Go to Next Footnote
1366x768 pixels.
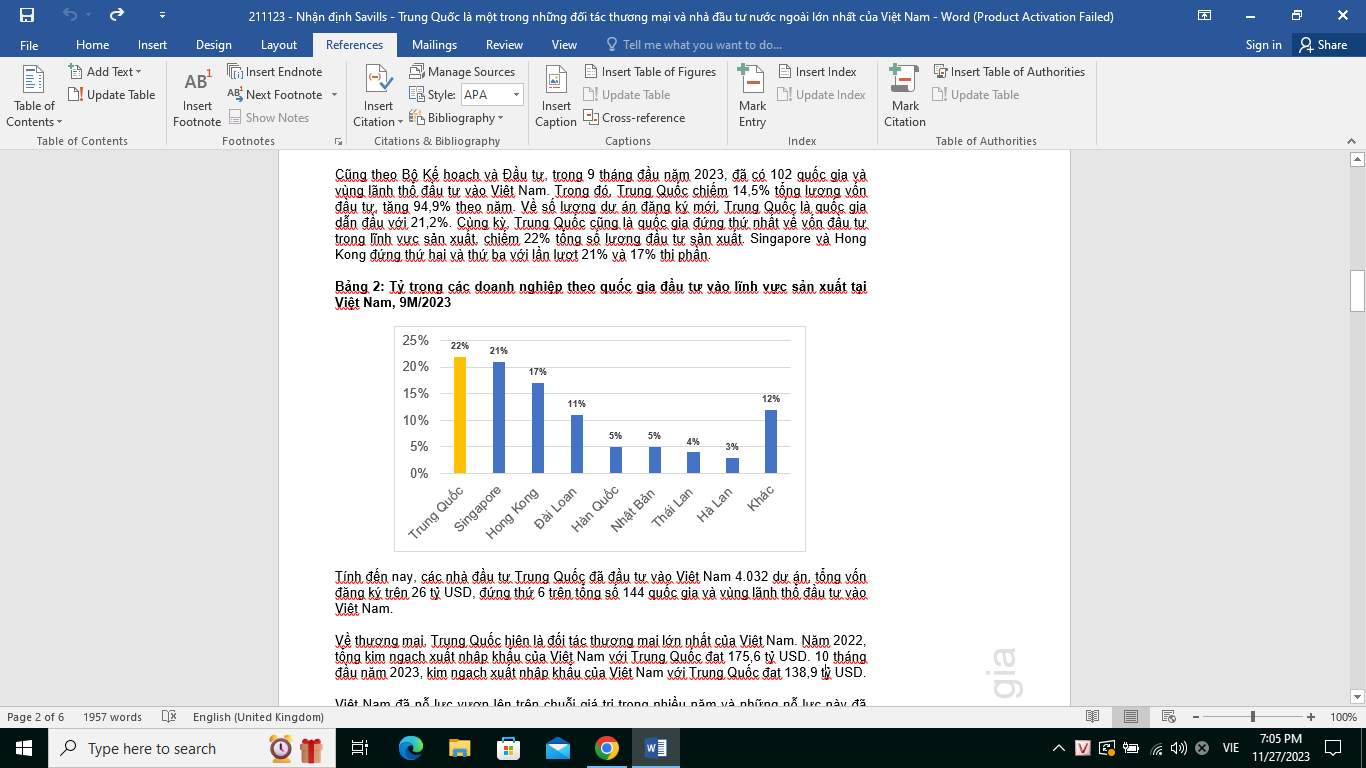tap(275, 95)
